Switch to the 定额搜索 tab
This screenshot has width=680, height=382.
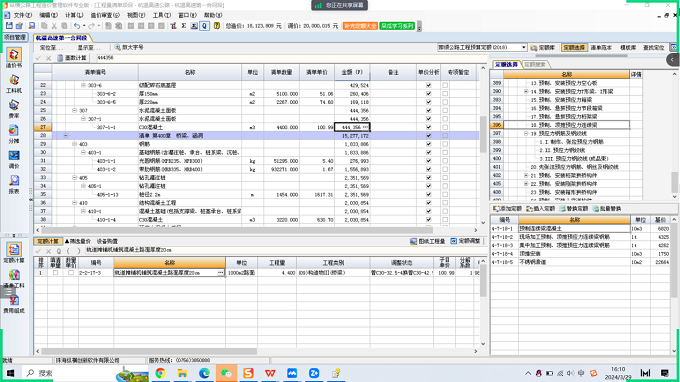pos(535,65)
